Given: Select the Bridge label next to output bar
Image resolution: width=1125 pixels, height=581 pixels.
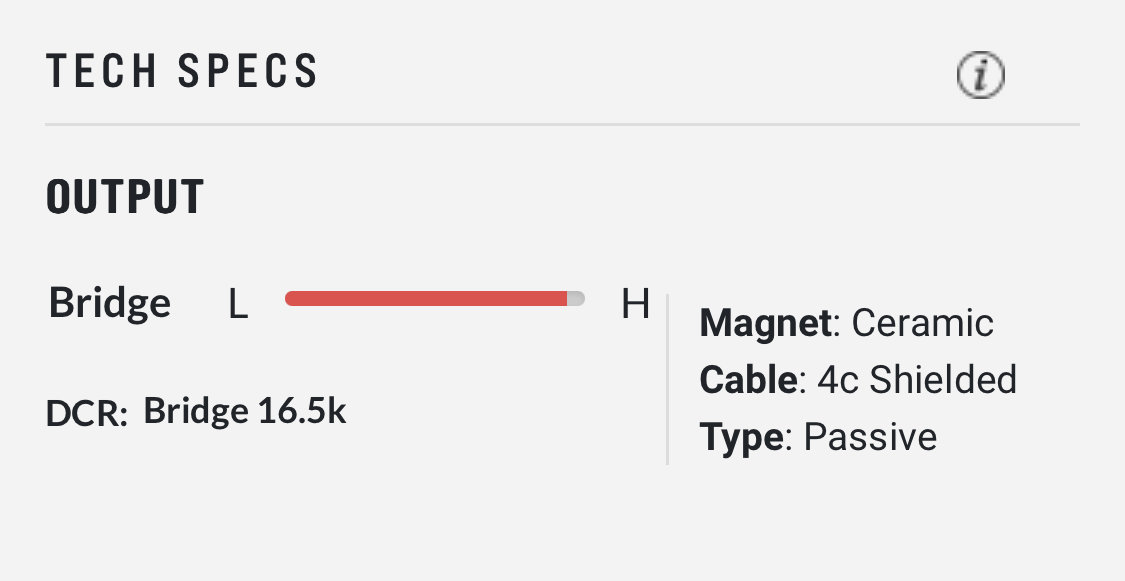Looking at the screenshot, I should click(110, 304).
